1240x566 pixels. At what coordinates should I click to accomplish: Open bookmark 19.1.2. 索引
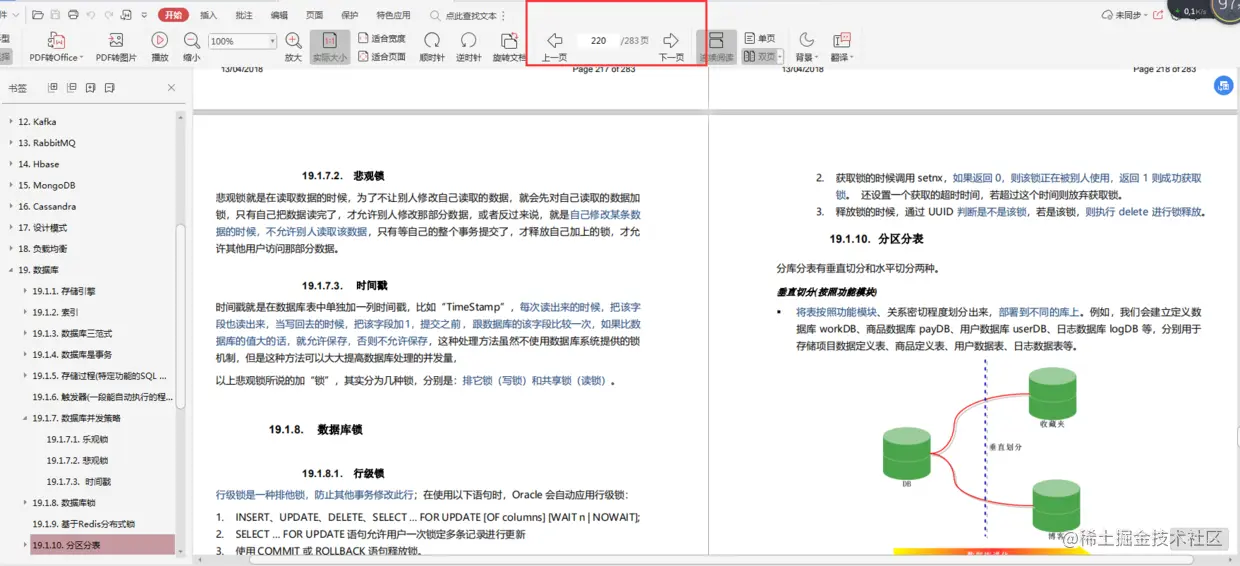[x=54, y=312]
